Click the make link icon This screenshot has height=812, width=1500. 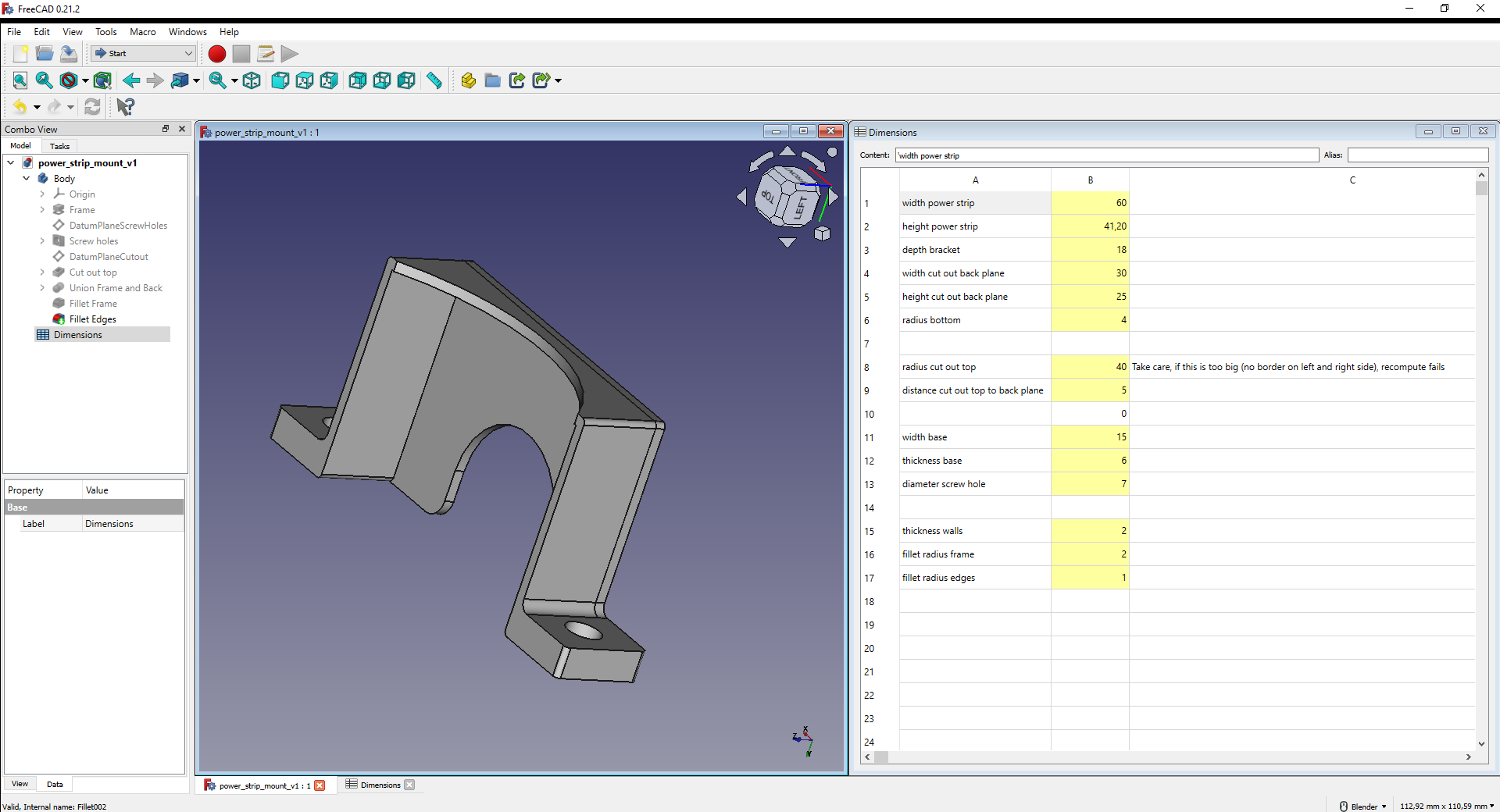tap(516, 80)
